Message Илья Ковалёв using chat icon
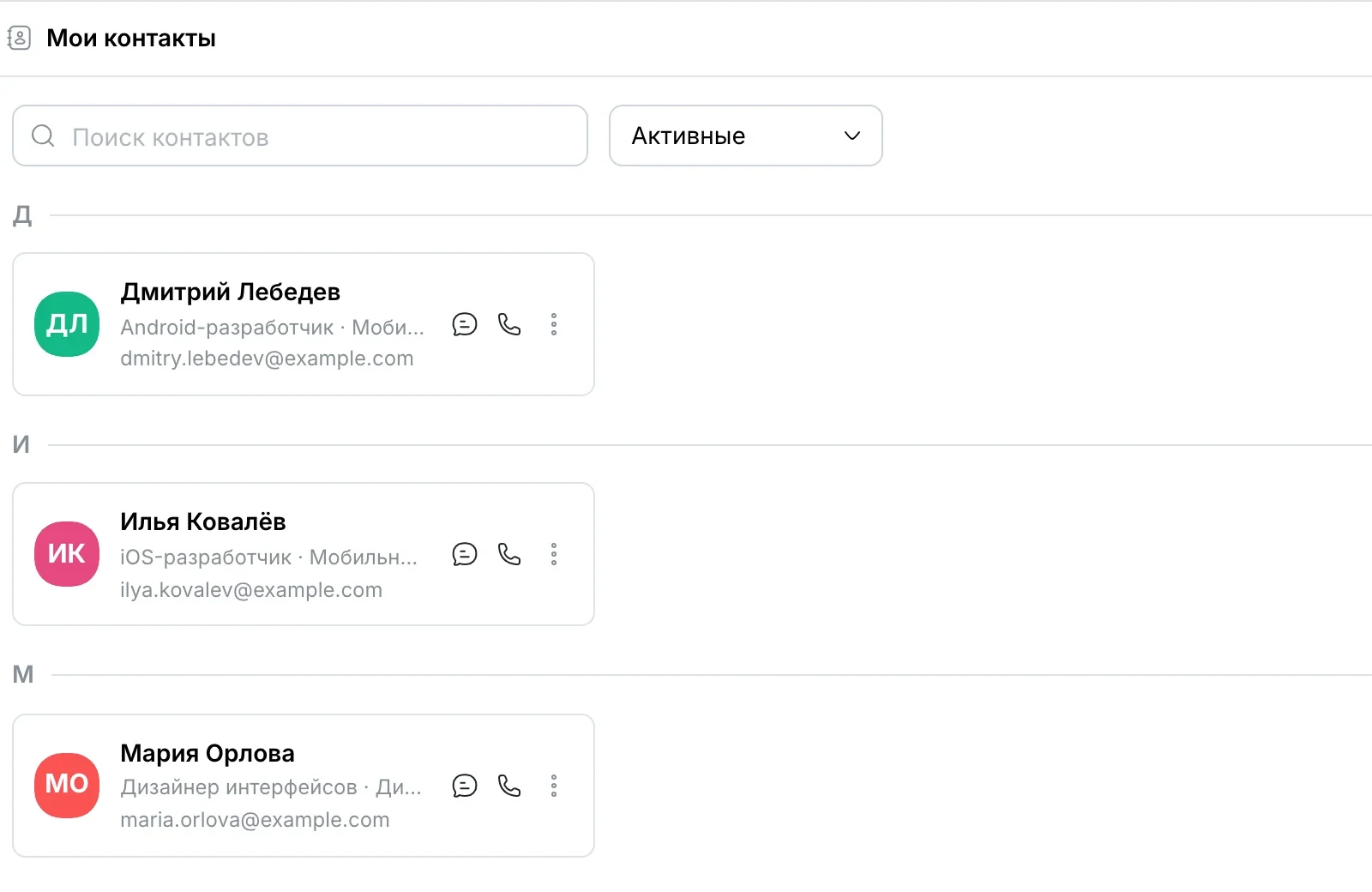 point(465,554)
